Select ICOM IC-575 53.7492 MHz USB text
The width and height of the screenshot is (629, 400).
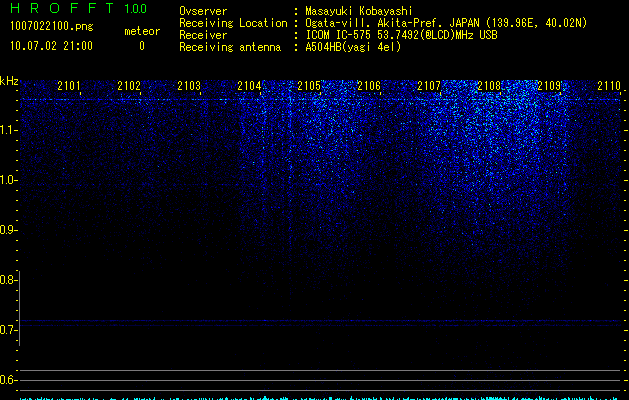[x=401, y=35]
